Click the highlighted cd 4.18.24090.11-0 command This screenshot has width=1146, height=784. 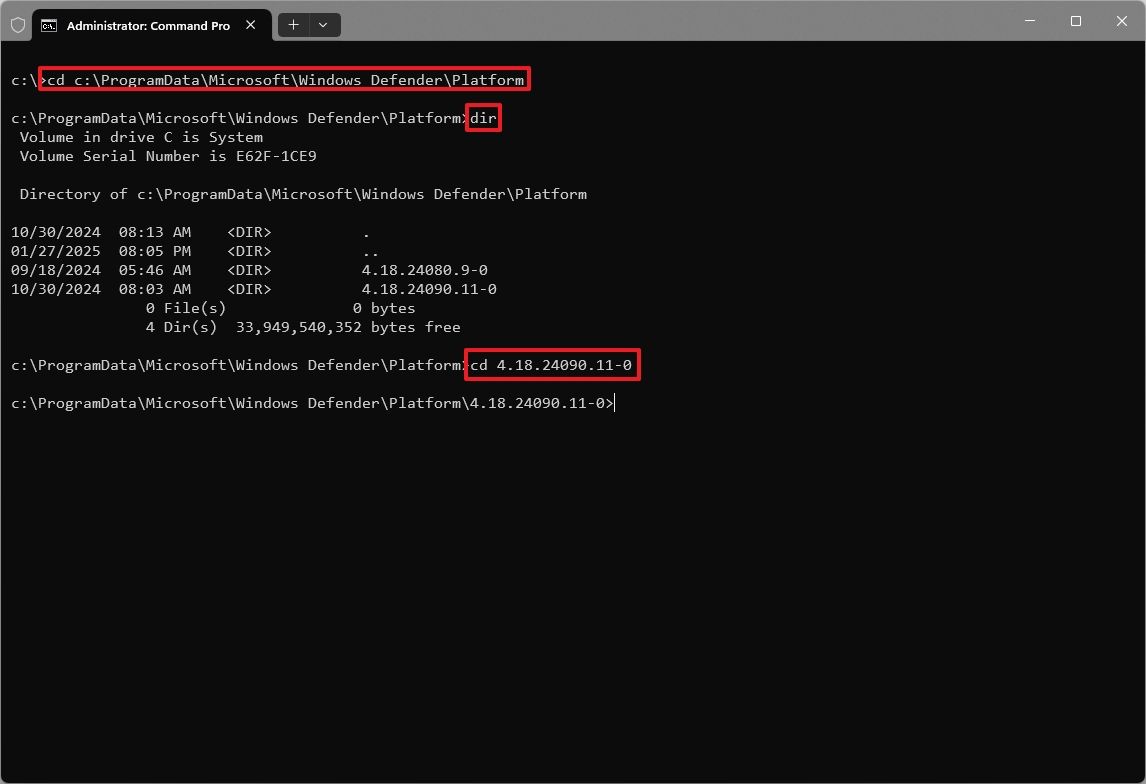(x=551, y=365)
